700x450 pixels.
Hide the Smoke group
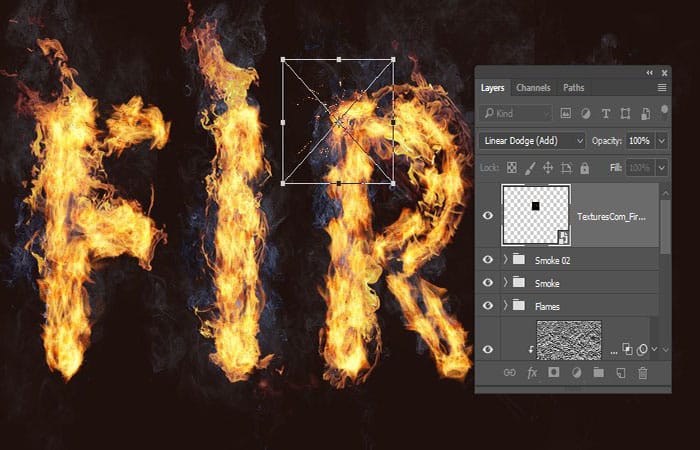coord(488,283)
